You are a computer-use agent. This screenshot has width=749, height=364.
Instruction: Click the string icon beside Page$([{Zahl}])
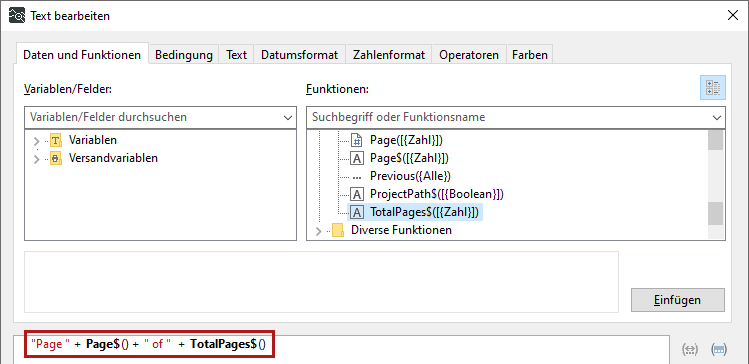357,158
